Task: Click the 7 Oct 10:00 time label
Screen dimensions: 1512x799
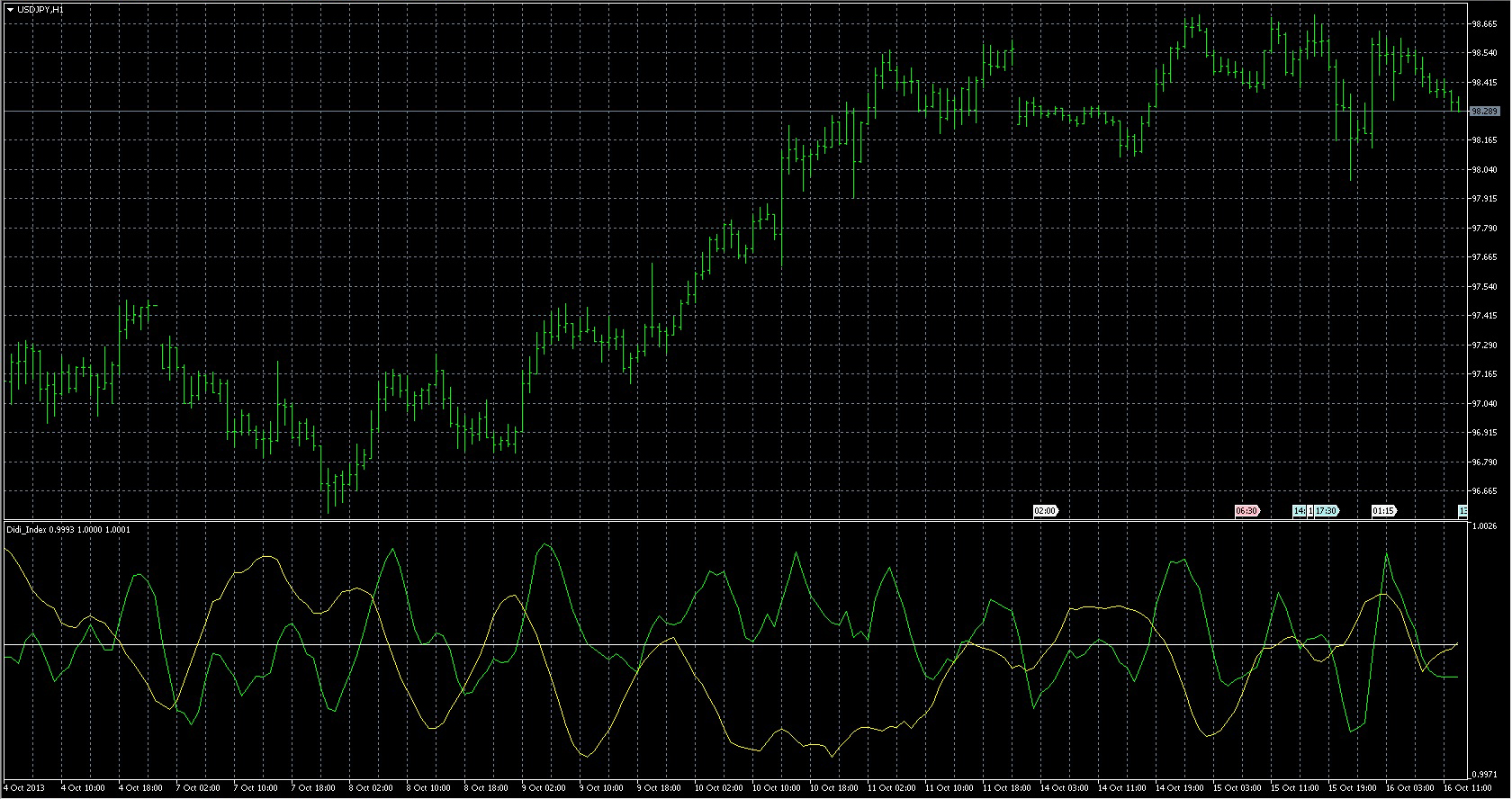Action: 256,788
